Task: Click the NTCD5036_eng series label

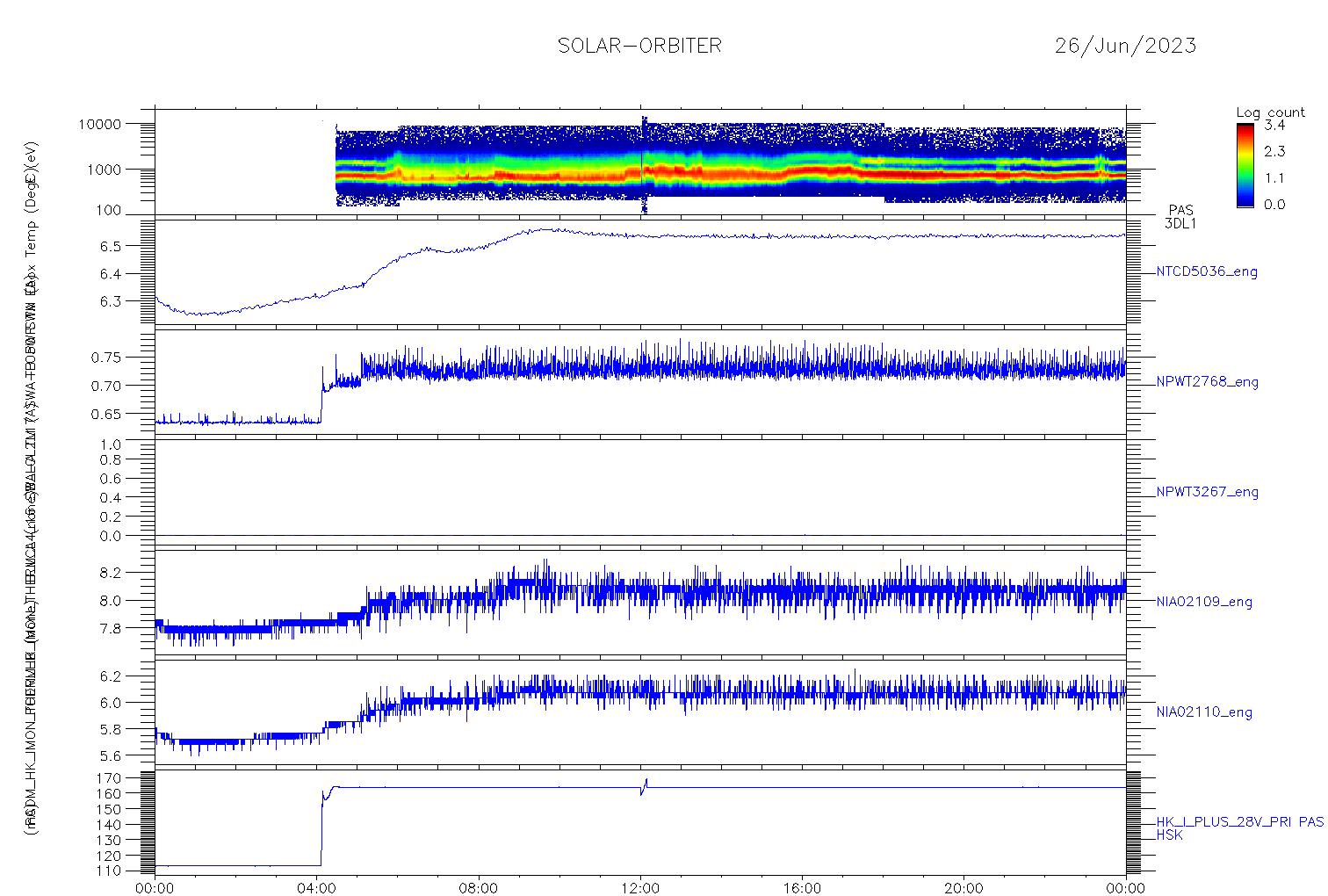Action: 1207,272
